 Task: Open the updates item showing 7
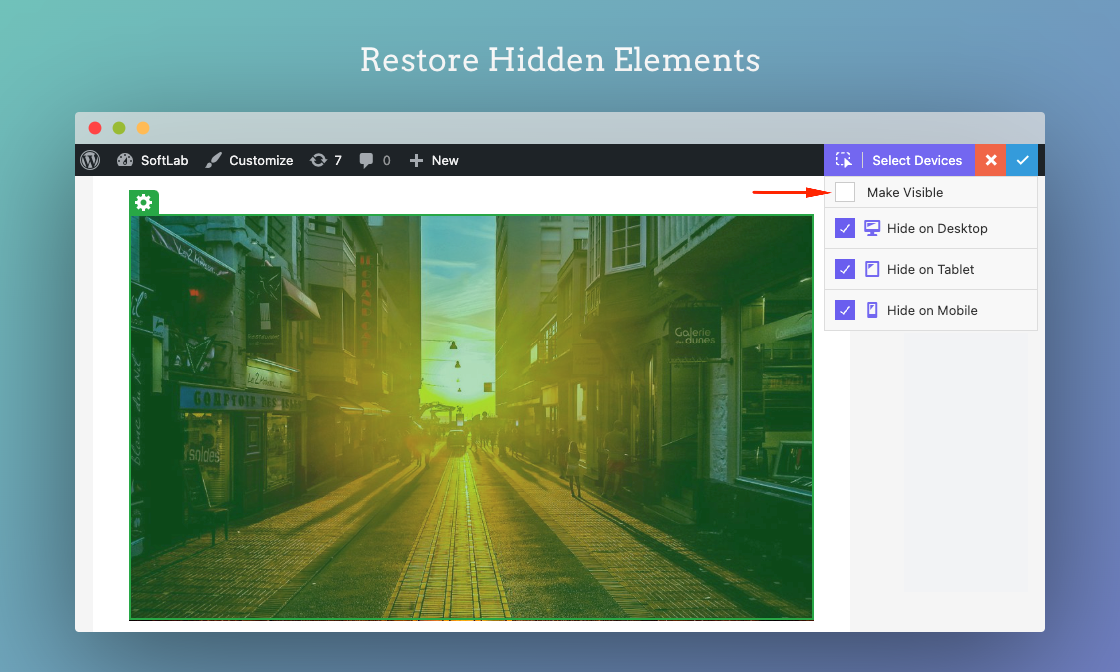[x=326, y=160]
